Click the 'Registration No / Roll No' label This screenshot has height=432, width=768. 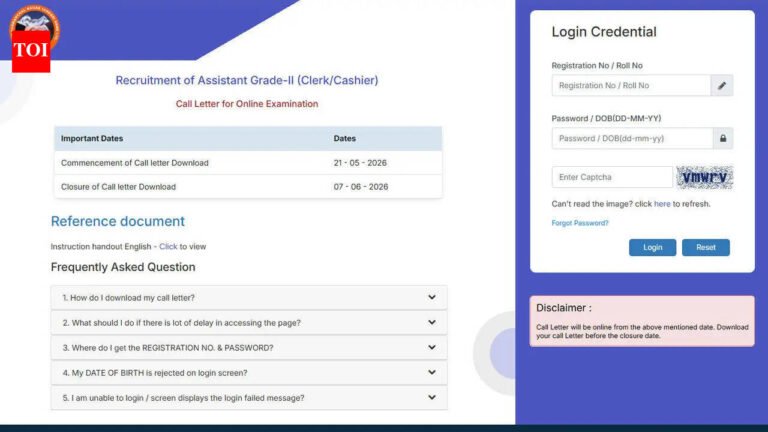click(x=597, y=66)
